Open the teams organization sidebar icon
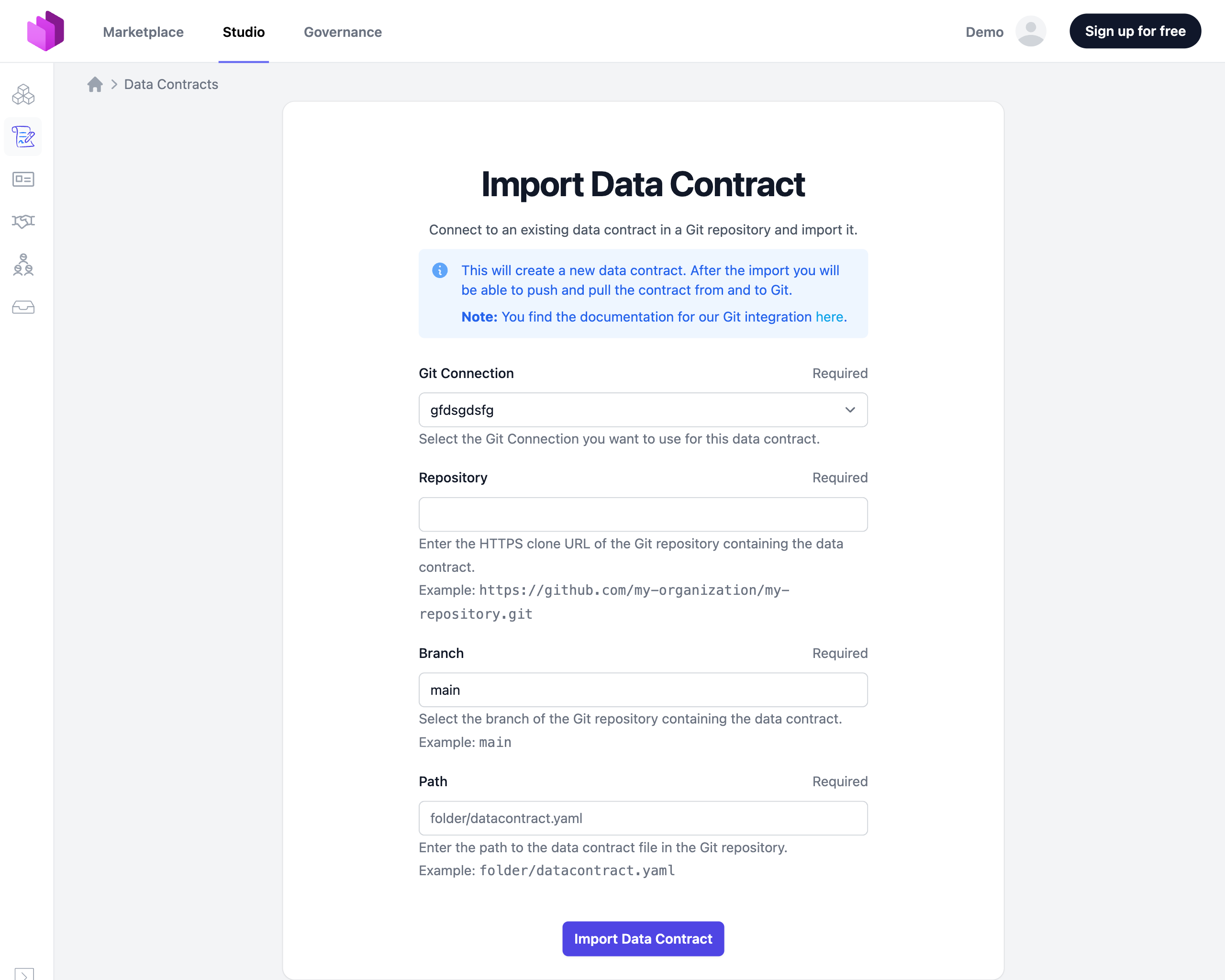The image size is (1225, 980). [23, 265]
